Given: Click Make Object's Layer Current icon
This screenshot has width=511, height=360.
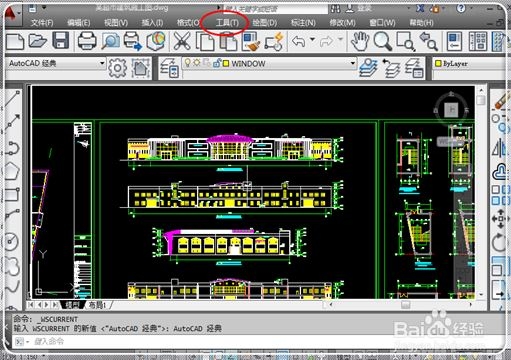Looking at the screenshot, I should point(369,68).
